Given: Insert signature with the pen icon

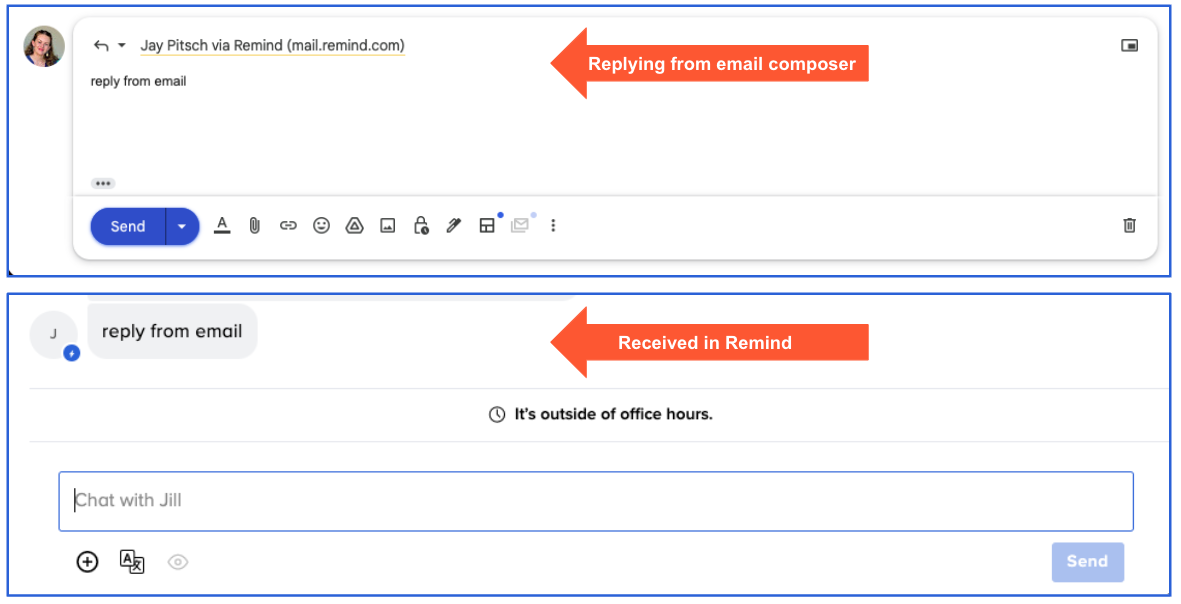Looking at the screenshot, I should [454, 226].
